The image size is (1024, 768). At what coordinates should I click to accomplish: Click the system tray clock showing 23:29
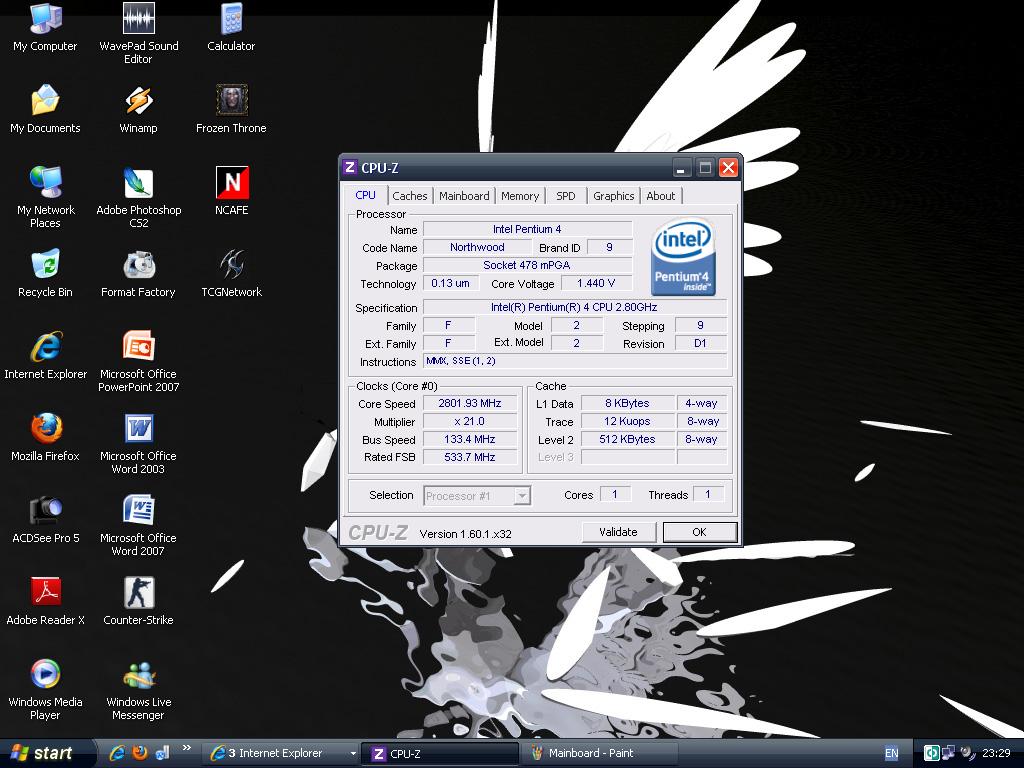point(996,754)
